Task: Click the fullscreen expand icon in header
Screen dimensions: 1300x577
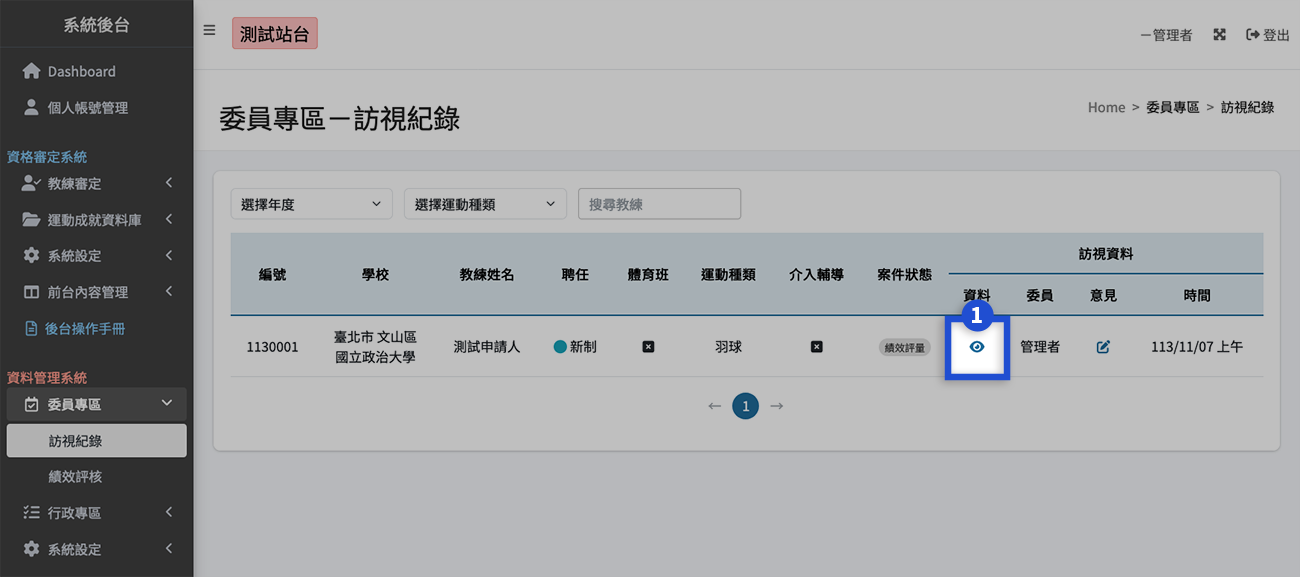Action: [x=1219, y=35]
